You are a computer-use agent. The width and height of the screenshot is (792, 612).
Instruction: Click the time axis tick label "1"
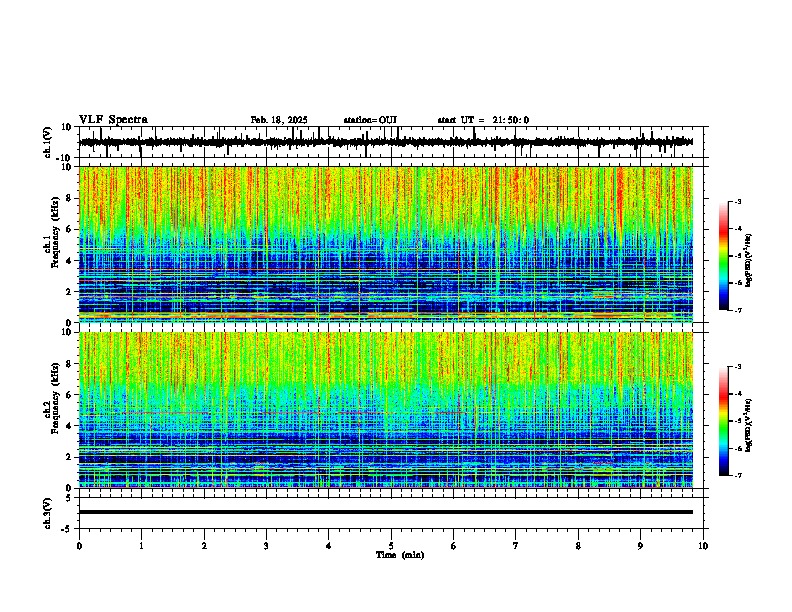141,546
